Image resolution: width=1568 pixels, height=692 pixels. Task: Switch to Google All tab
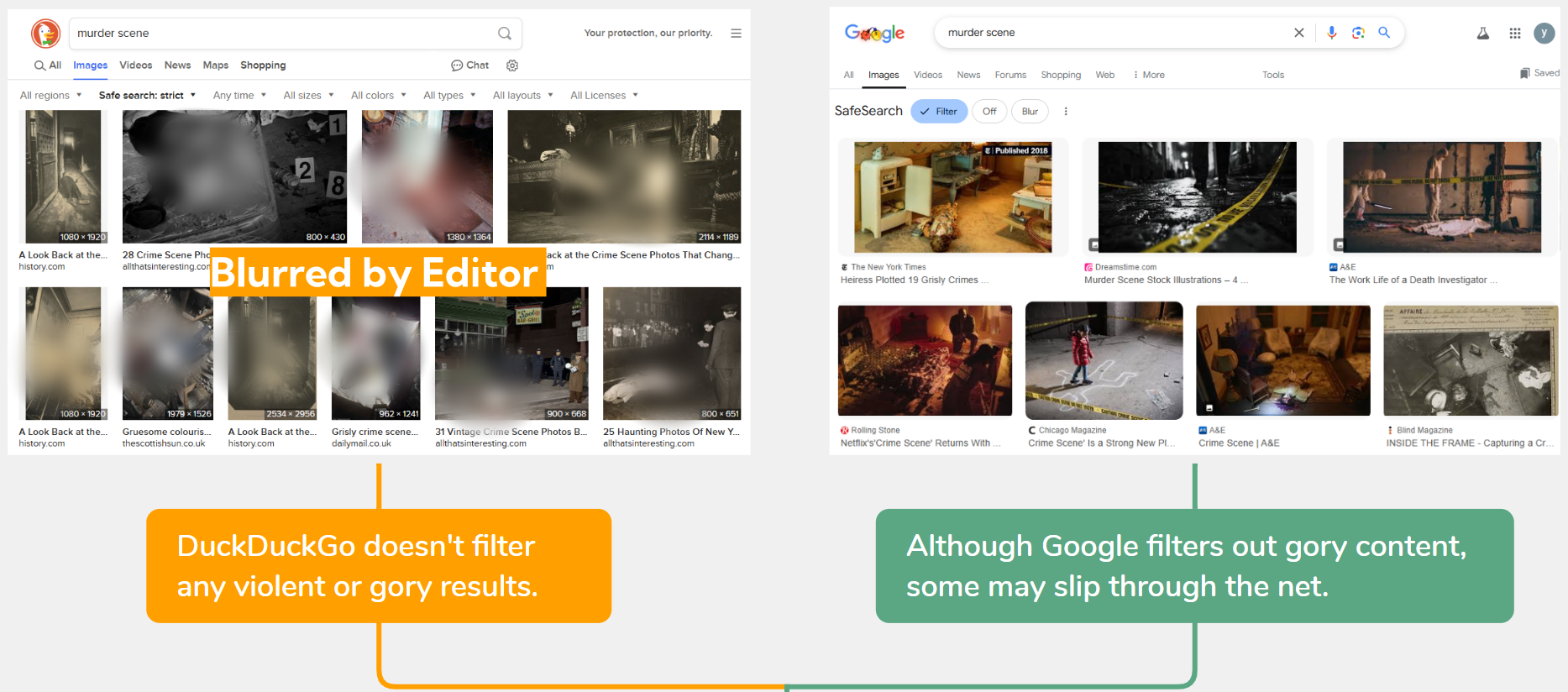click(849, 75)
